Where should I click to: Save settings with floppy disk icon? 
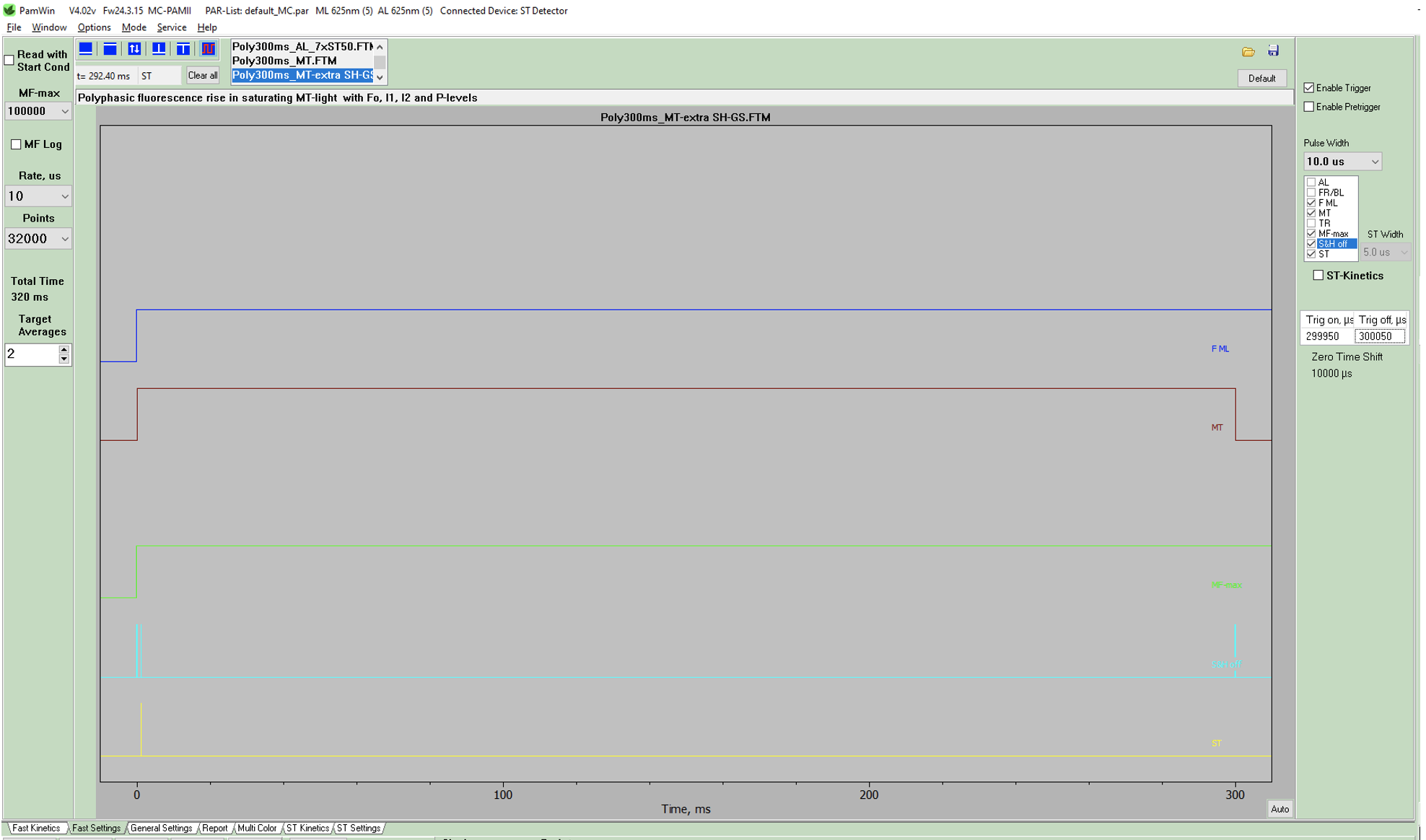[1273, 51]
